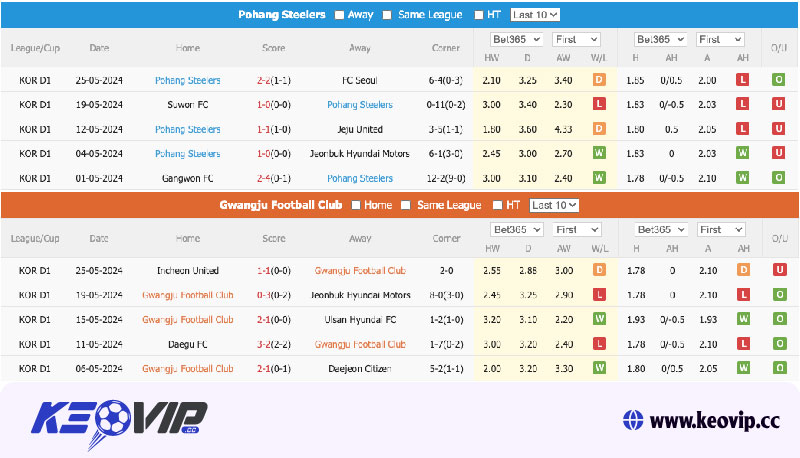
Task: Click O/U badge U for the 04-05-2024 Pohang vs Jeonbuk match
Action: tap(779, 153)
